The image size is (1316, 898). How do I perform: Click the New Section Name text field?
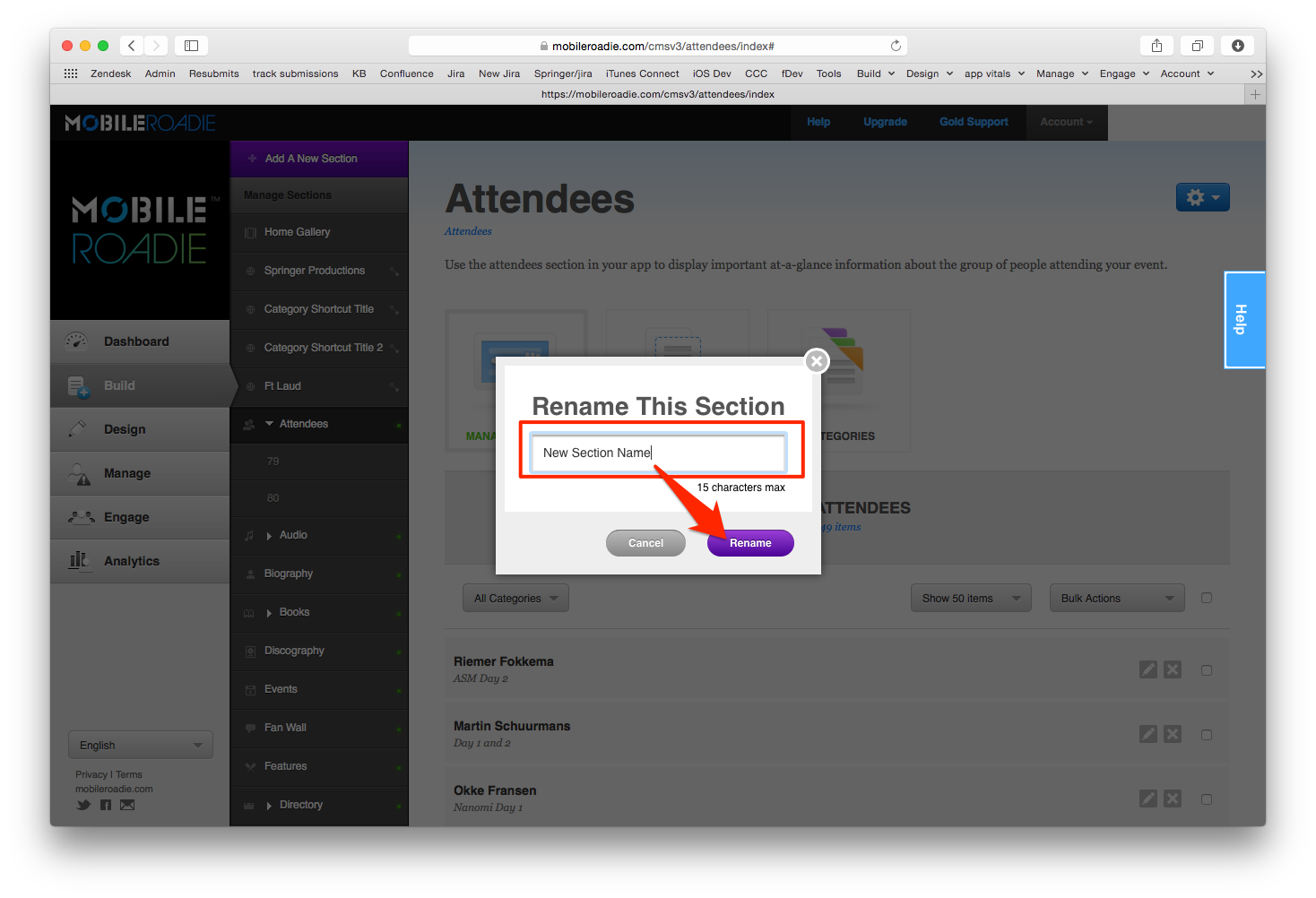click(x=658, y=453)
